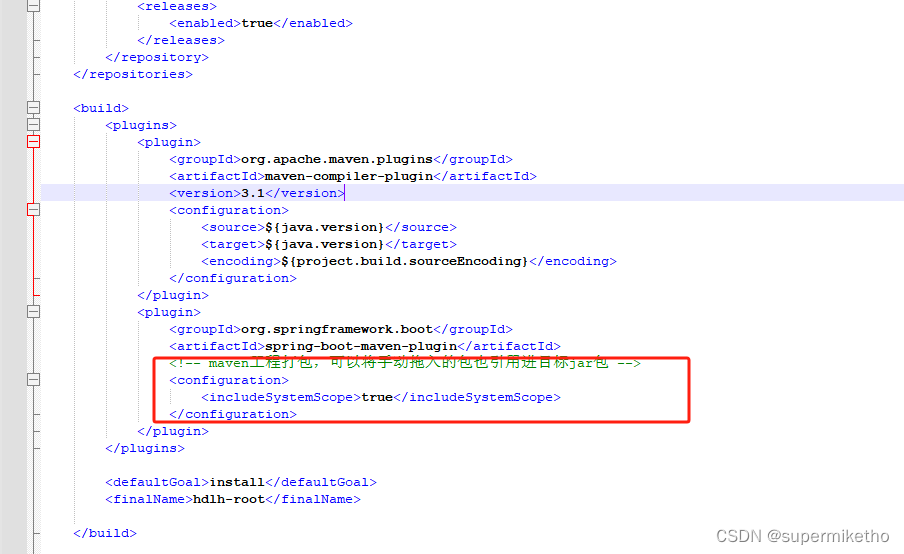The height and width of the screenshot is (554, 904).
Task: Collapse the spring-boot plugin fold marker
Action: coord(33,312)
